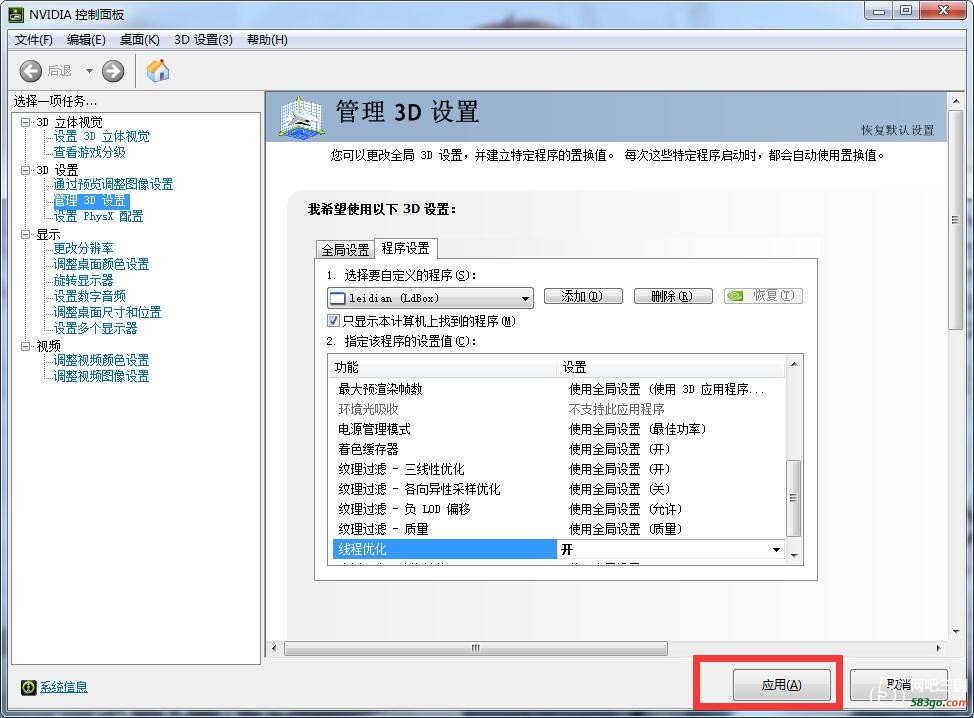974x718 pixels.
Task: Select 查看游戏分级 in task tree
Action: [x=89, y=152]
